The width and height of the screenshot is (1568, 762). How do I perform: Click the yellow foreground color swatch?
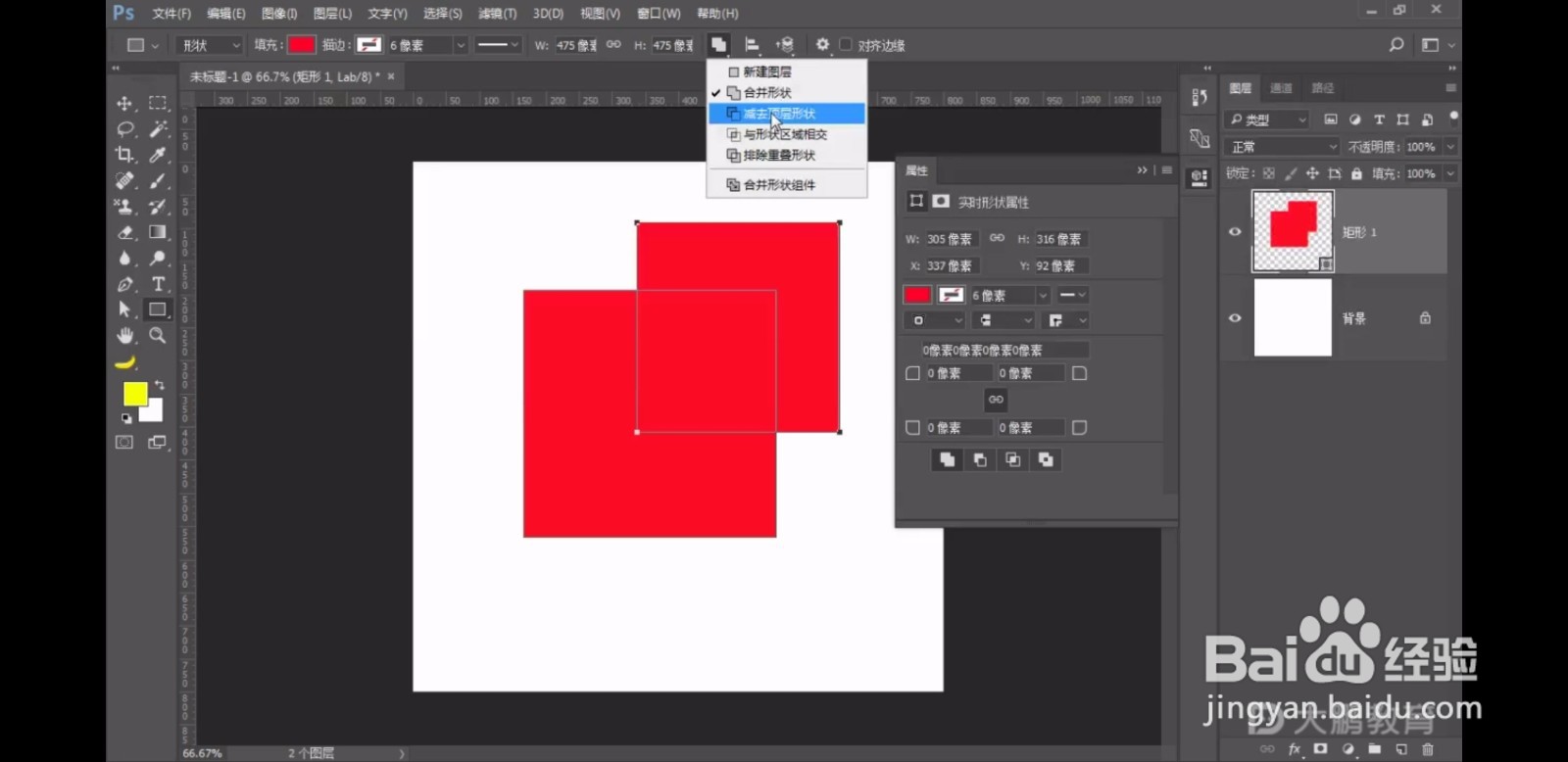point(134,393)
